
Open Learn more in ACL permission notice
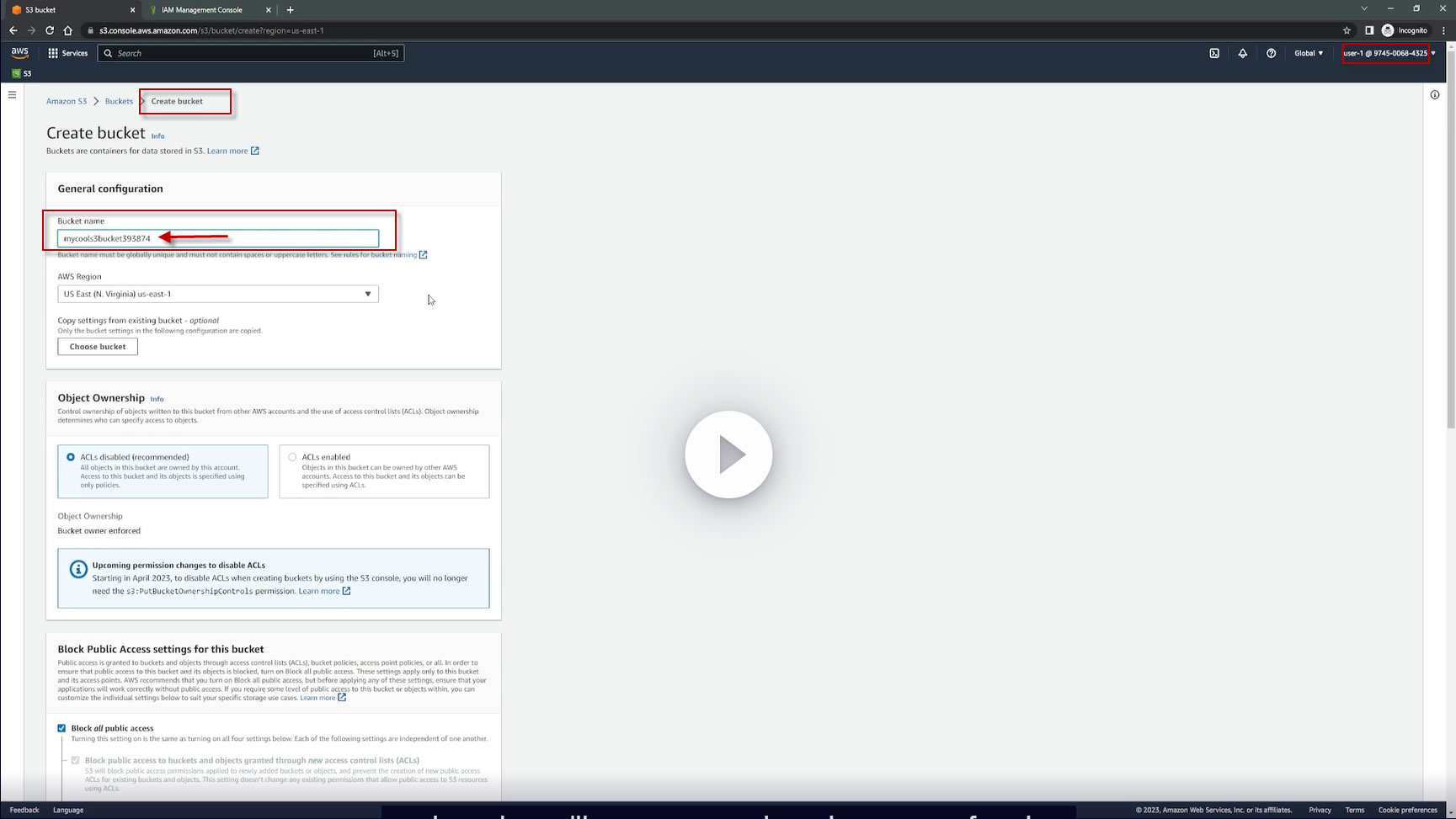pos(324,591)
